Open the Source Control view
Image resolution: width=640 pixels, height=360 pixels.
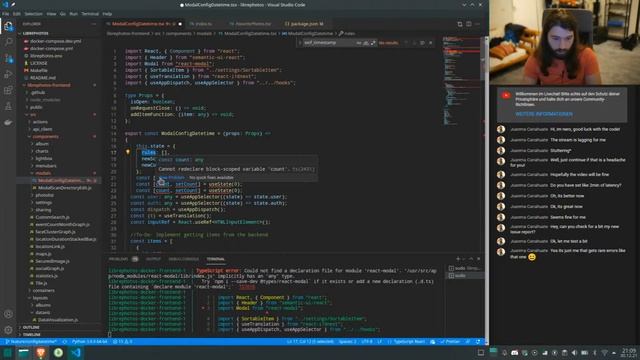[8, 58]
